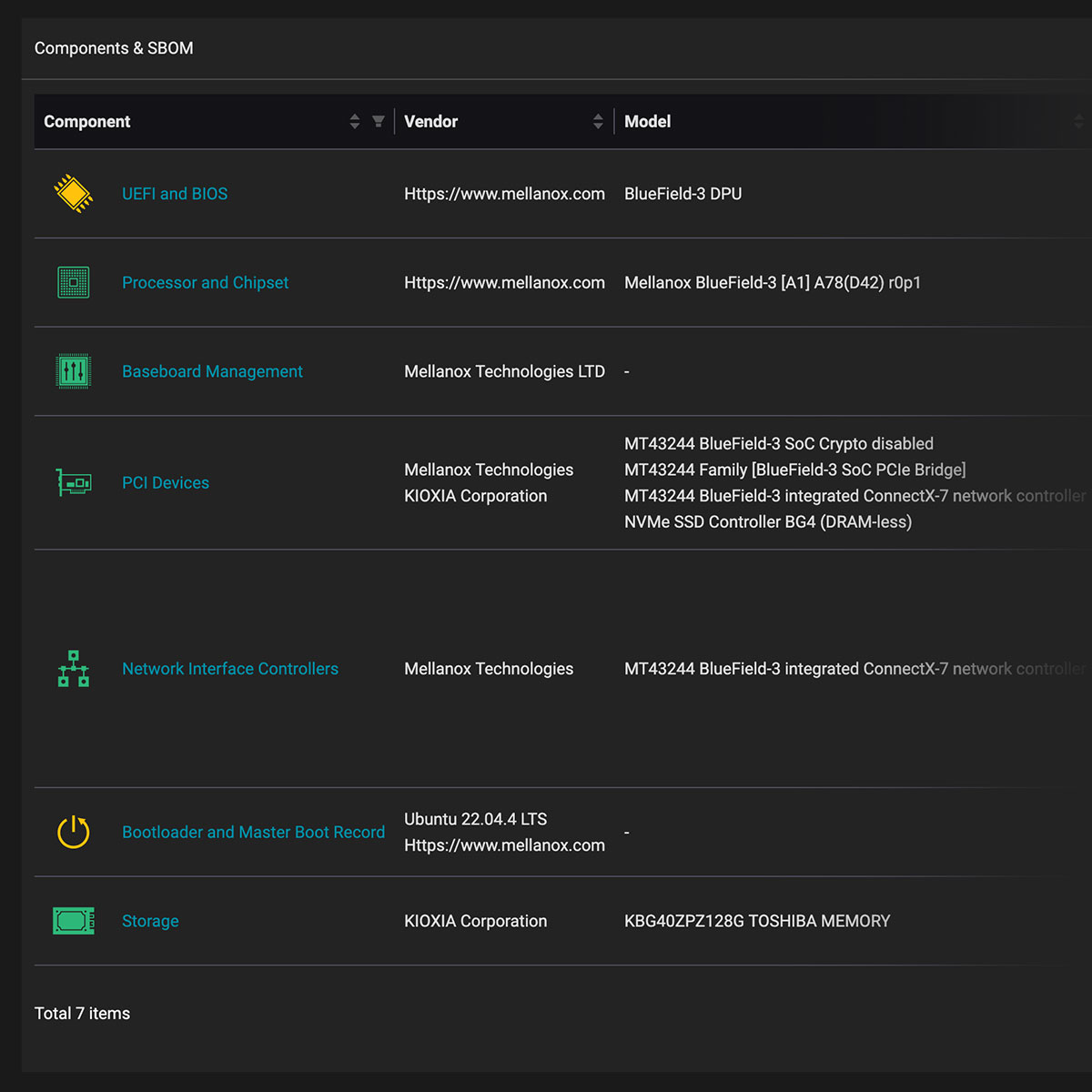1092x1092 pixels.
Task: Sort by the Vendor column arrows
Action: click(x=598, y=121)
